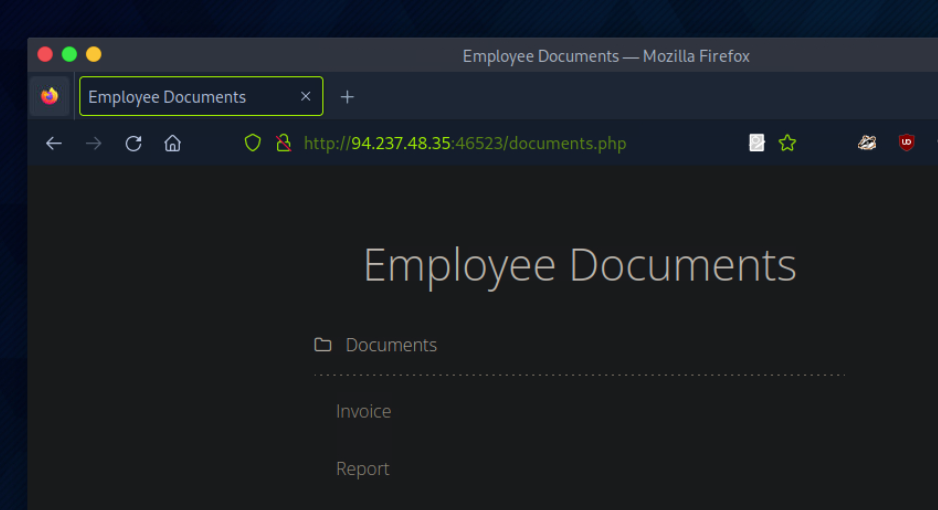
Task: Go to the Firefox home page
Action: (x=173, y=143)
